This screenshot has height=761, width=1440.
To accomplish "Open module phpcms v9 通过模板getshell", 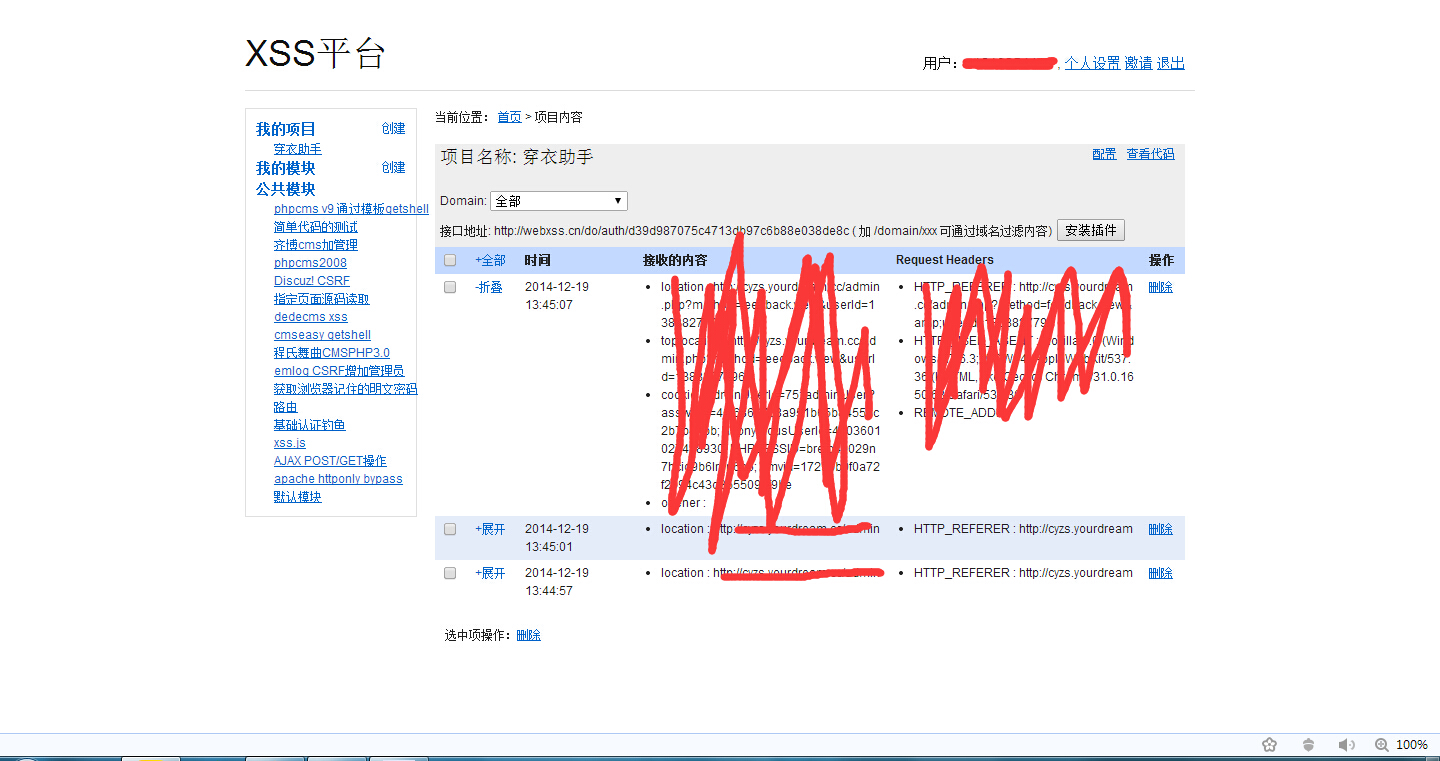I will pos(351,209).
